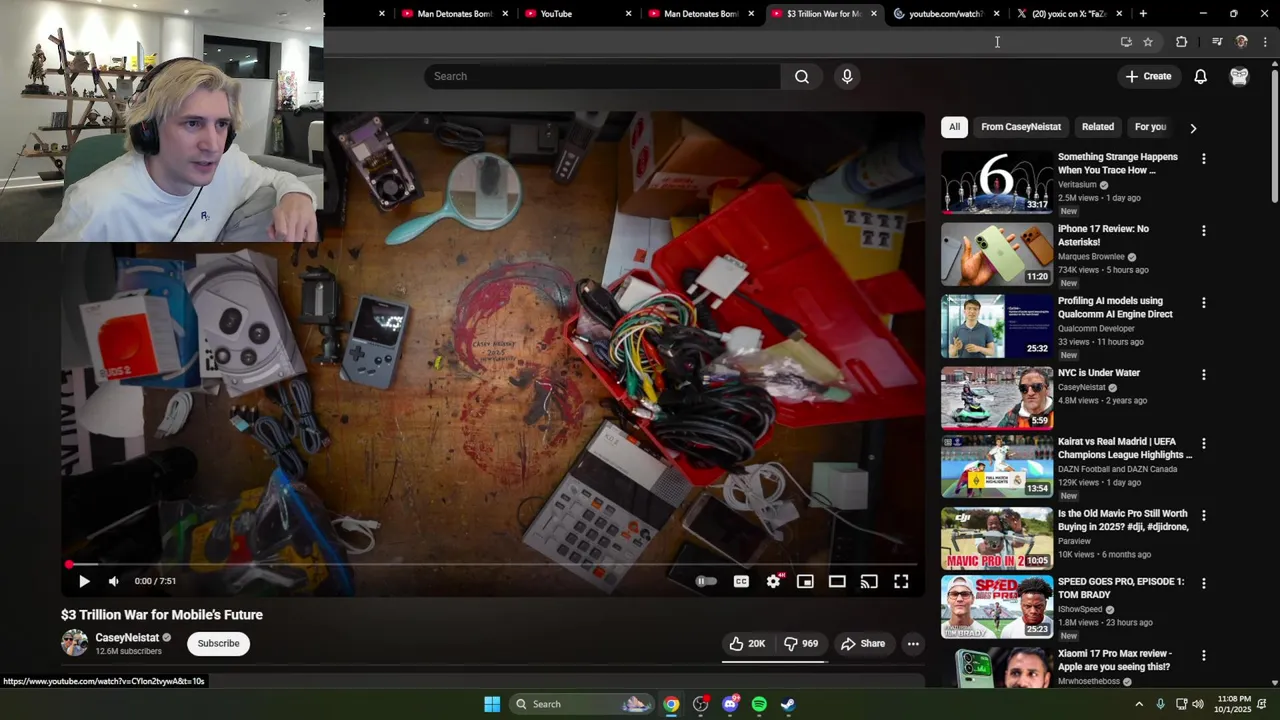Screen dimensions: 1280x720
Task: Select the All filter chip
Action: click(954, 127)
